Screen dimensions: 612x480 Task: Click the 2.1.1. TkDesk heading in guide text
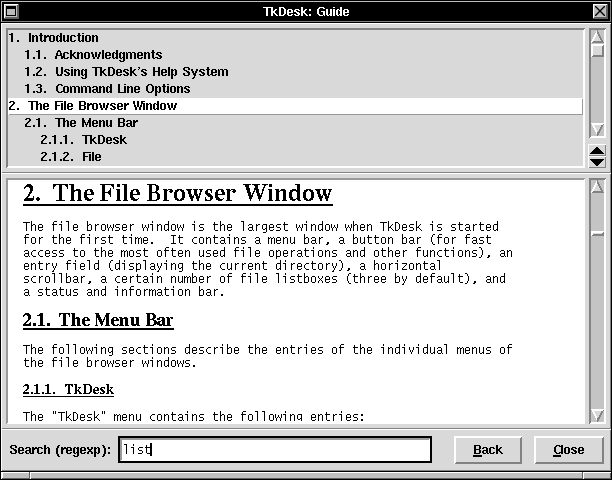(68, 389)
